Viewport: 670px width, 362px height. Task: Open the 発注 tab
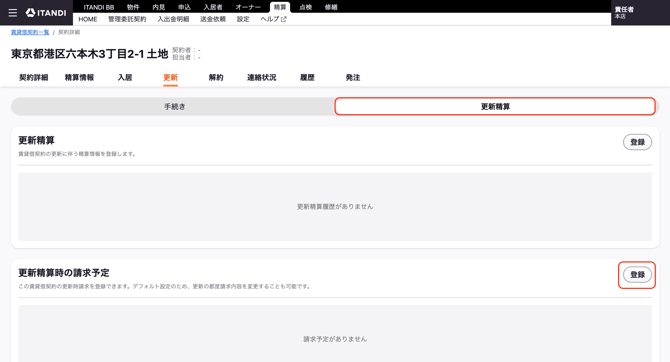pos(353,78)
